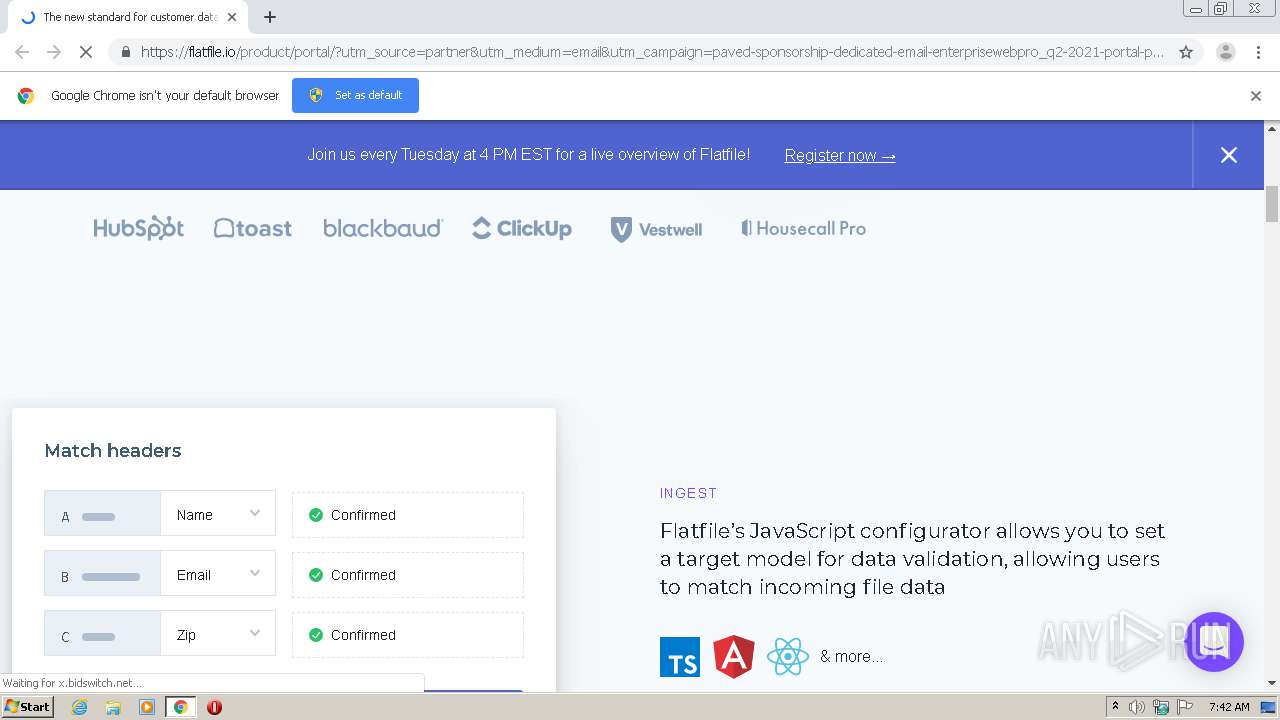Click the browser forward arrow
This screenshot has width=1280, height=720.
pyautogui.click(x=54, y=52)
